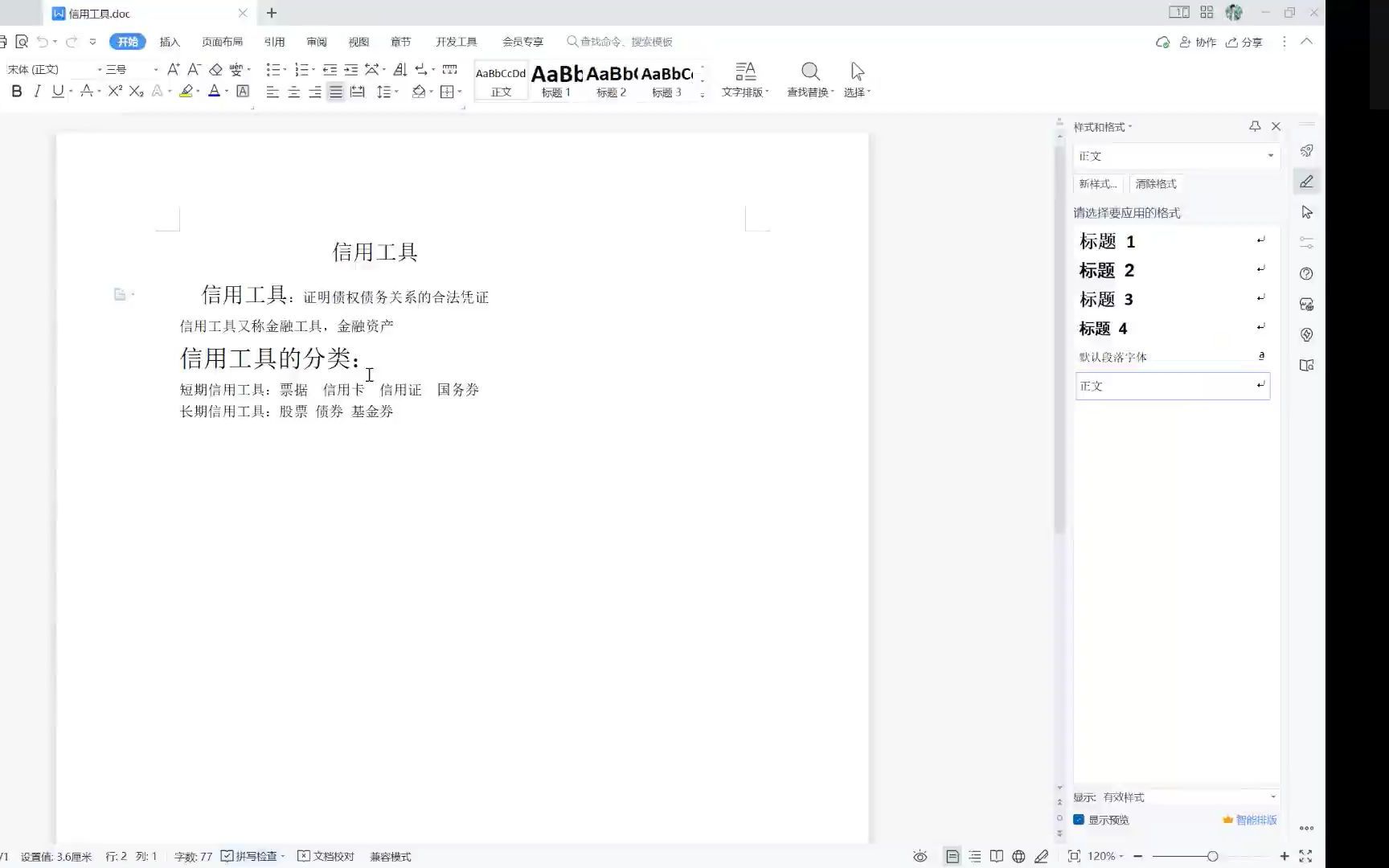The height and width of the screenshot is (868, 1389).
Task: Close the Styles and Formatting pane
Action: click(1276, 126)
